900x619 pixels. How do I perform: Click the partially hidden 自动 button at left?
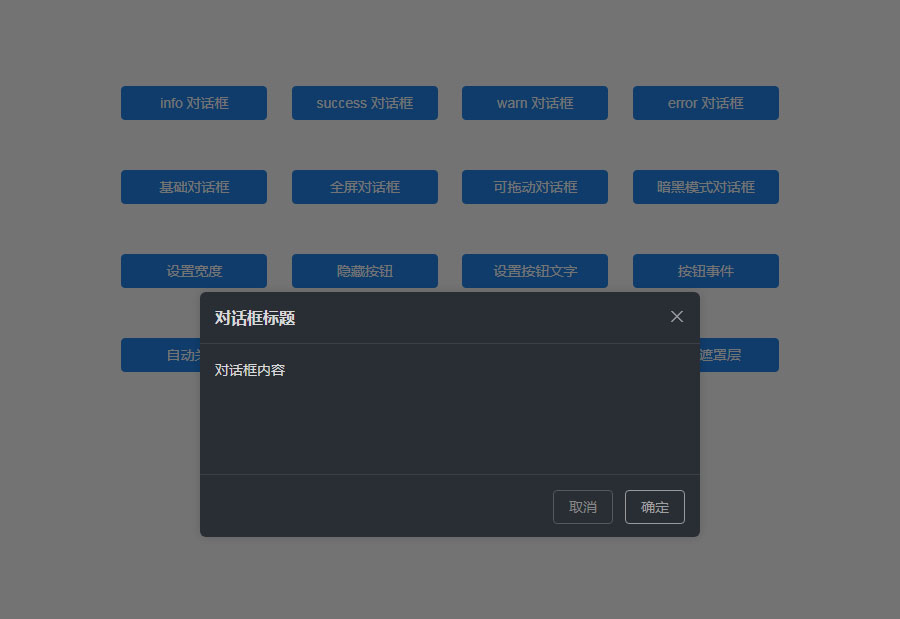coord(161,355)
